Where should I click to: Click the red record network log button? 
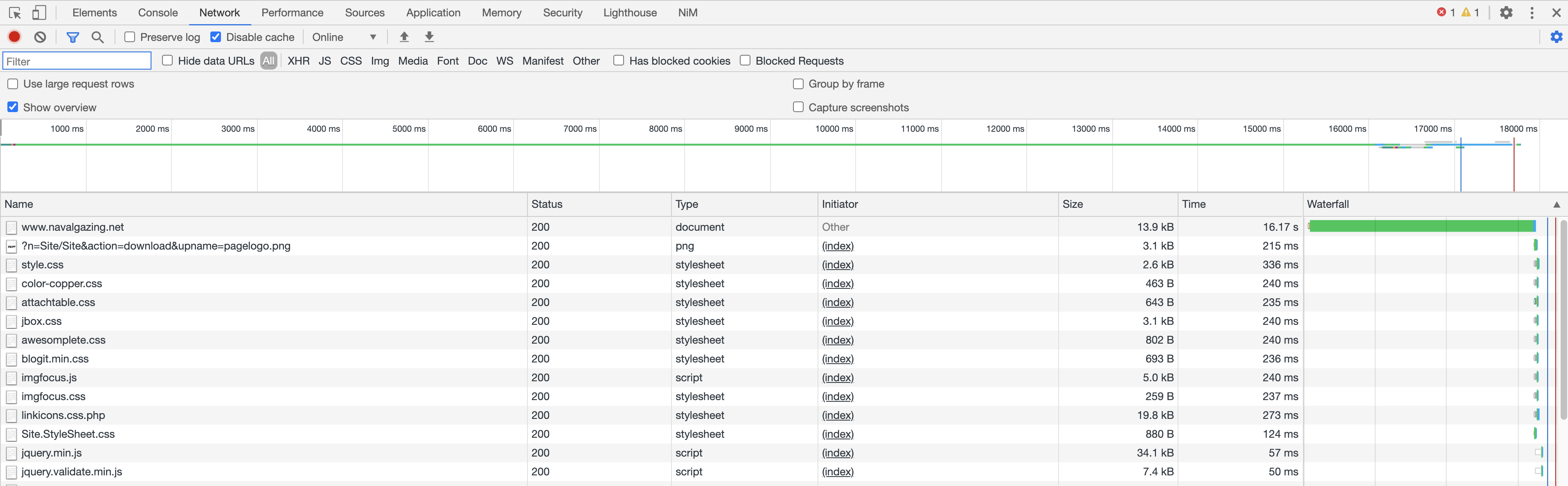point(15,37)
